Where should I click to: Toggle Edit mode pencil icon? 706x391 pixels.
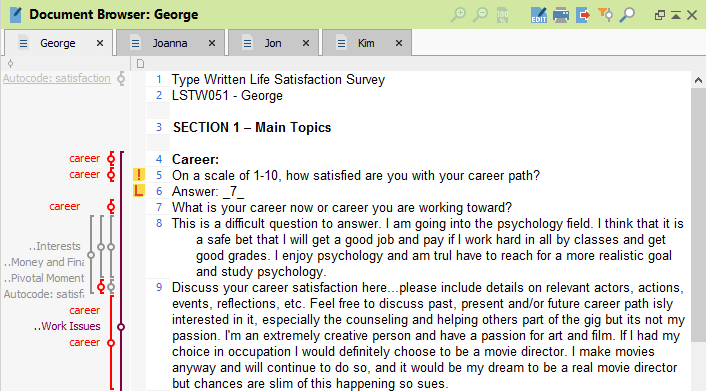(539, 15)
